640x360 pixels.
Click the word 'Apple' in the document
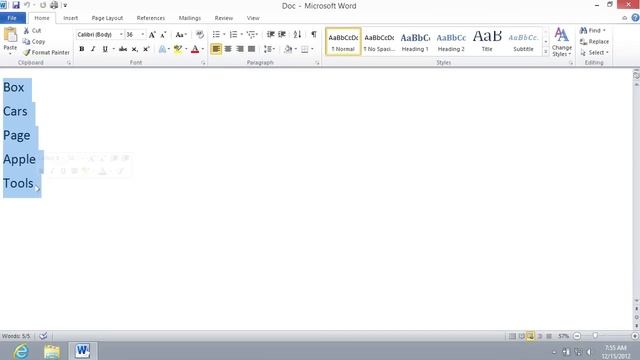[19, 159]
